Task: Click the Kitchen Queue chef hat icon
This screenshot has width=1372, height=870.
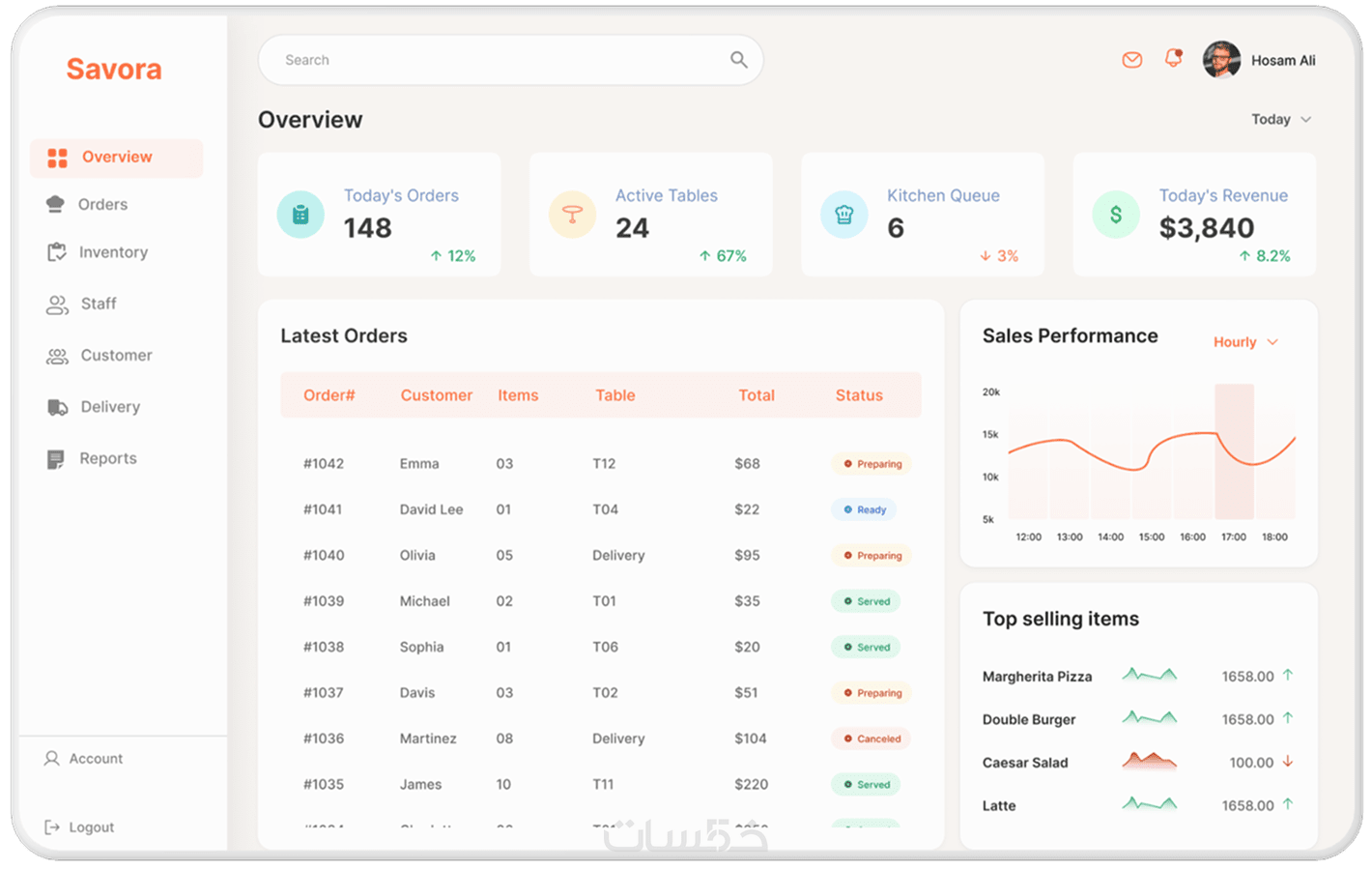Action: pos(844,215)
